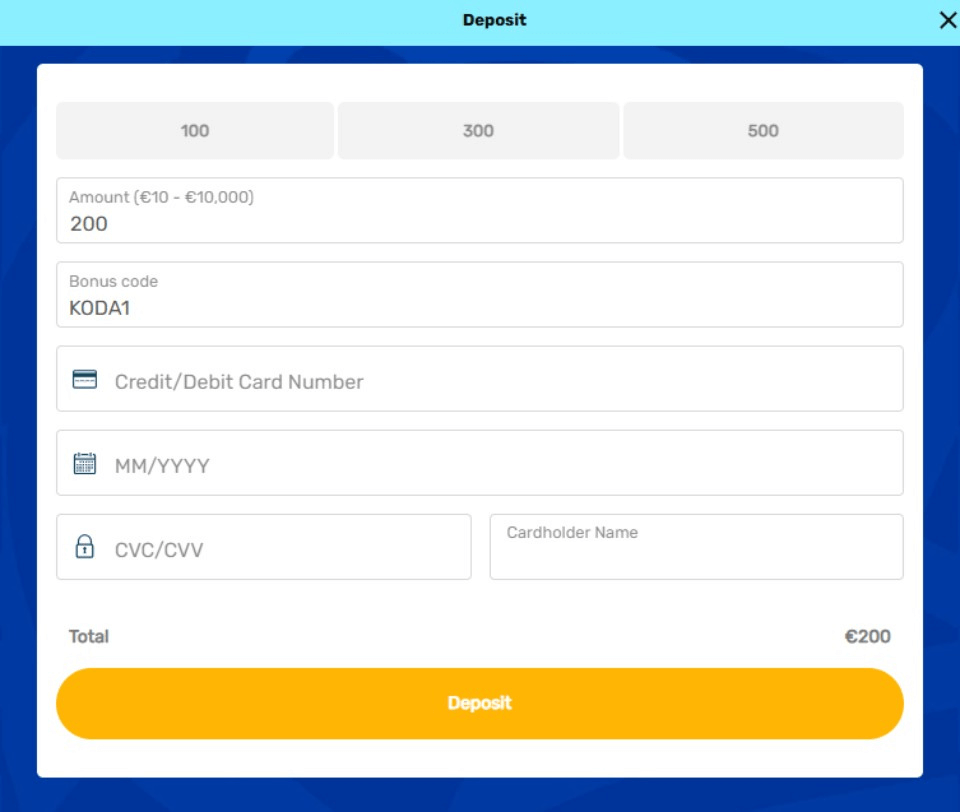
Task: Click the calendar icon beside MM/YYYY
Action: 85,464
